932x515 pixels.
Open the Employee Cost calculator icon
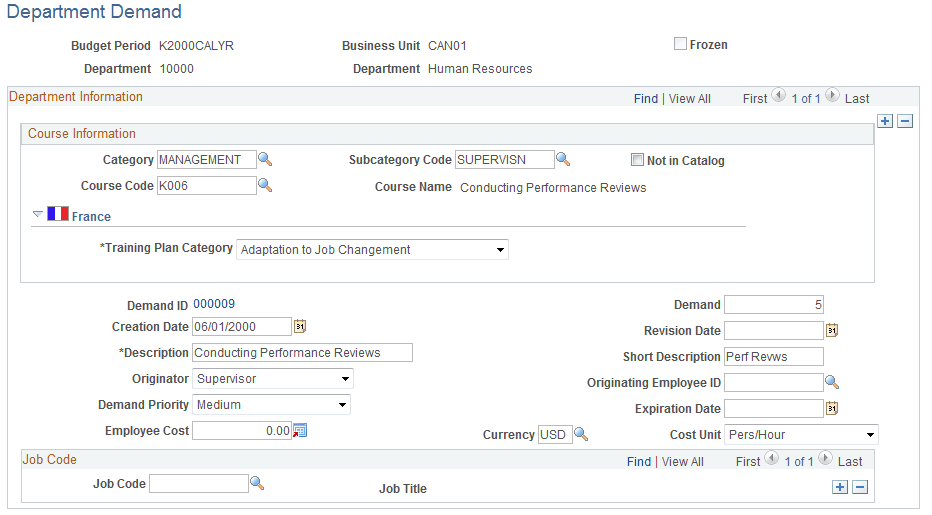(299, 431)
